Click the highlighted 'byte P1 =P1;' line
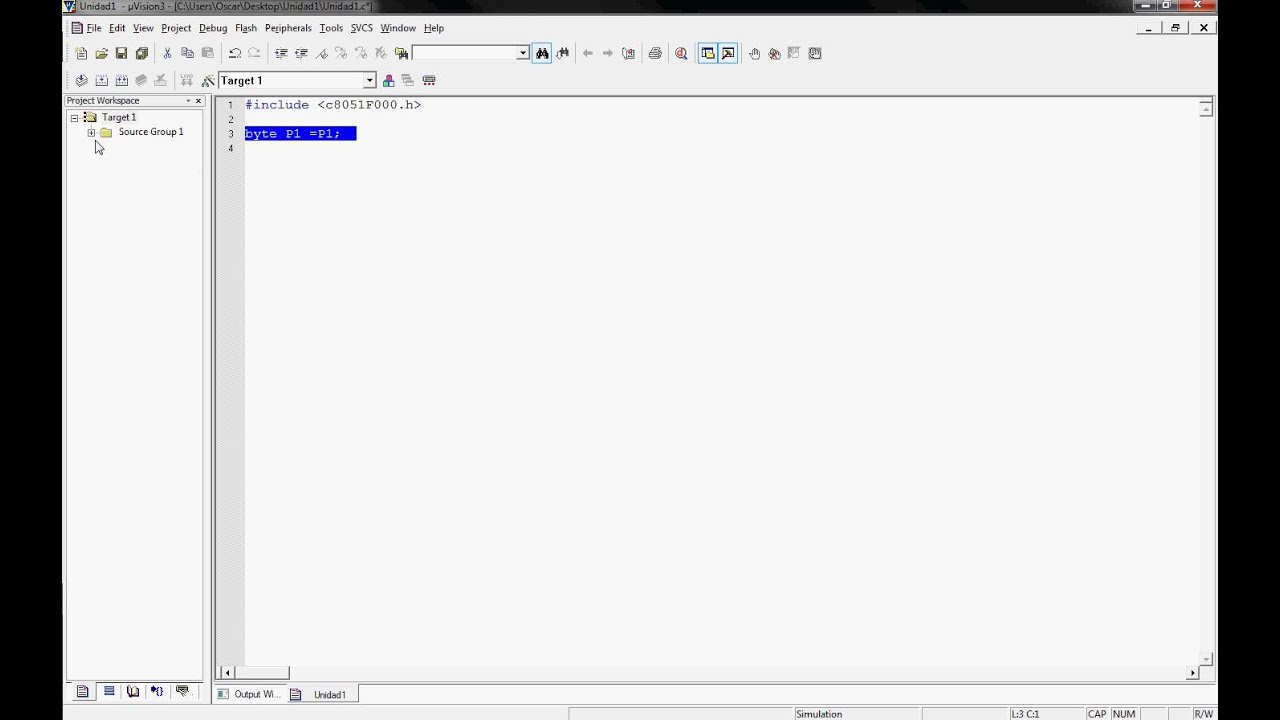The width and height of the screenshot is (1280, 720). coord(300,133)
